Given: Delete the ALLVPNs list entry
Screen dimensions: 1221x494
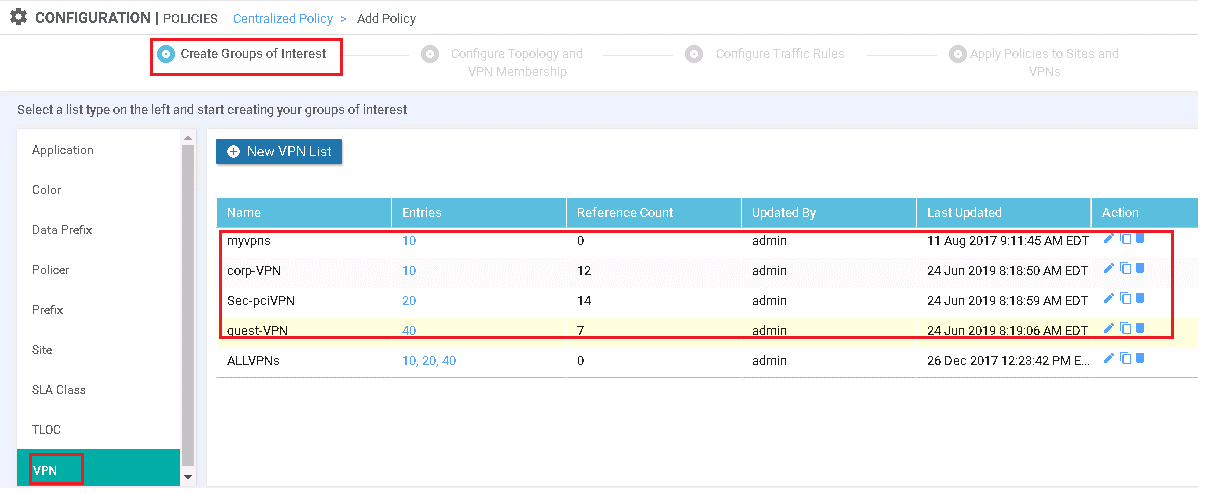Looking at the screenshot, I should (x=1139, y=358).
